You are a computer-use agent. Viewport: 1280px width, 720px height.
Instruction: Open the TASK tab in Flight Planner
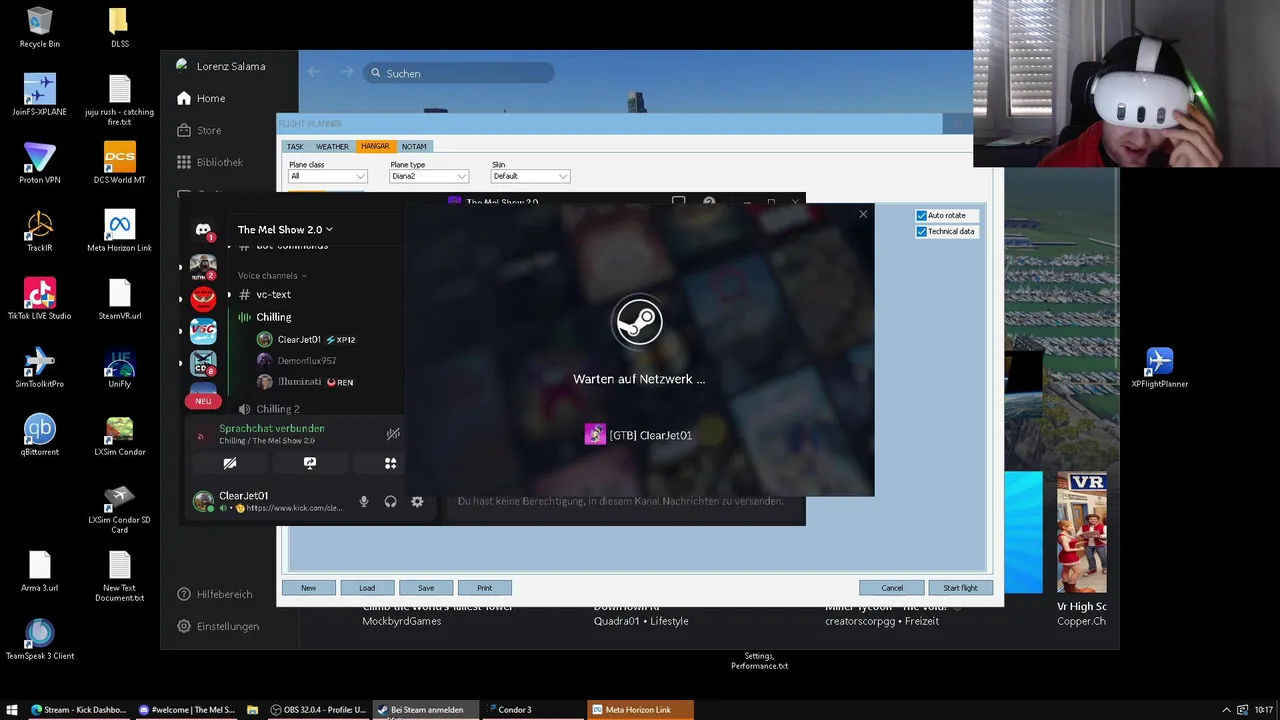(295, 146)
